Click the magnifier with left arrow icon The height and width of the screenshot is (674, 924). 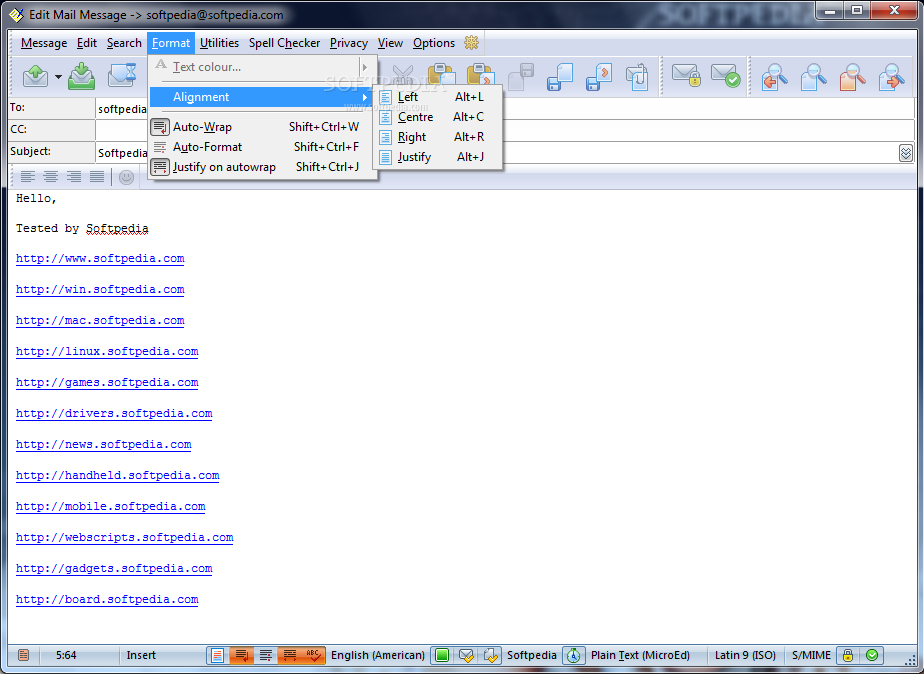pyautogui.click(x=775, y=77)
